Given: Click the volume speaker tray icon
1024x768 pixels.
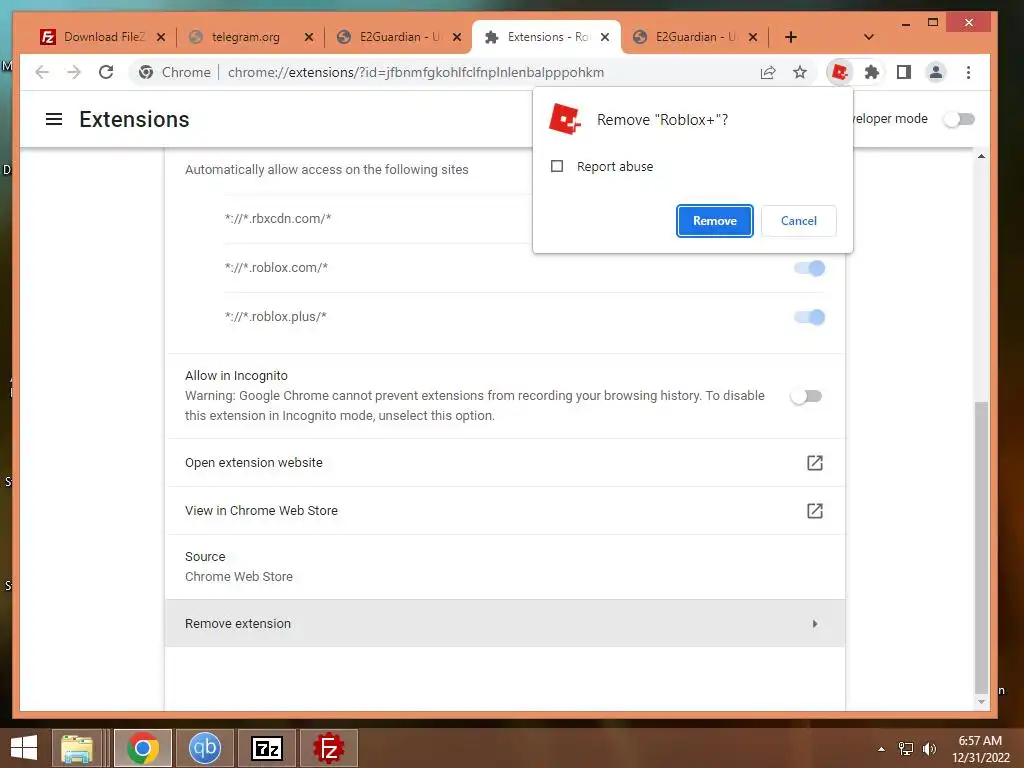Looking at the screenshot, I should click(x=929, y=749).
